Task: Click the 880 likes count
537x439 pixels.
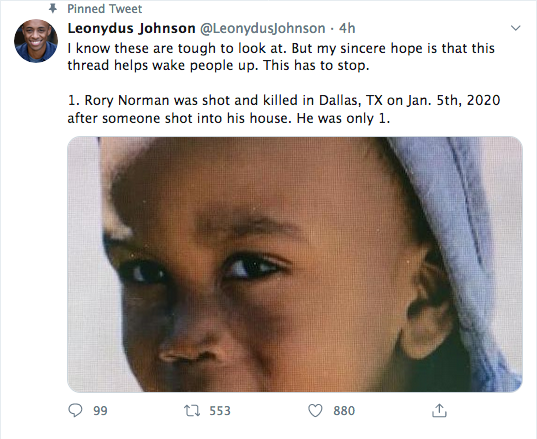Action: (344, 411)
